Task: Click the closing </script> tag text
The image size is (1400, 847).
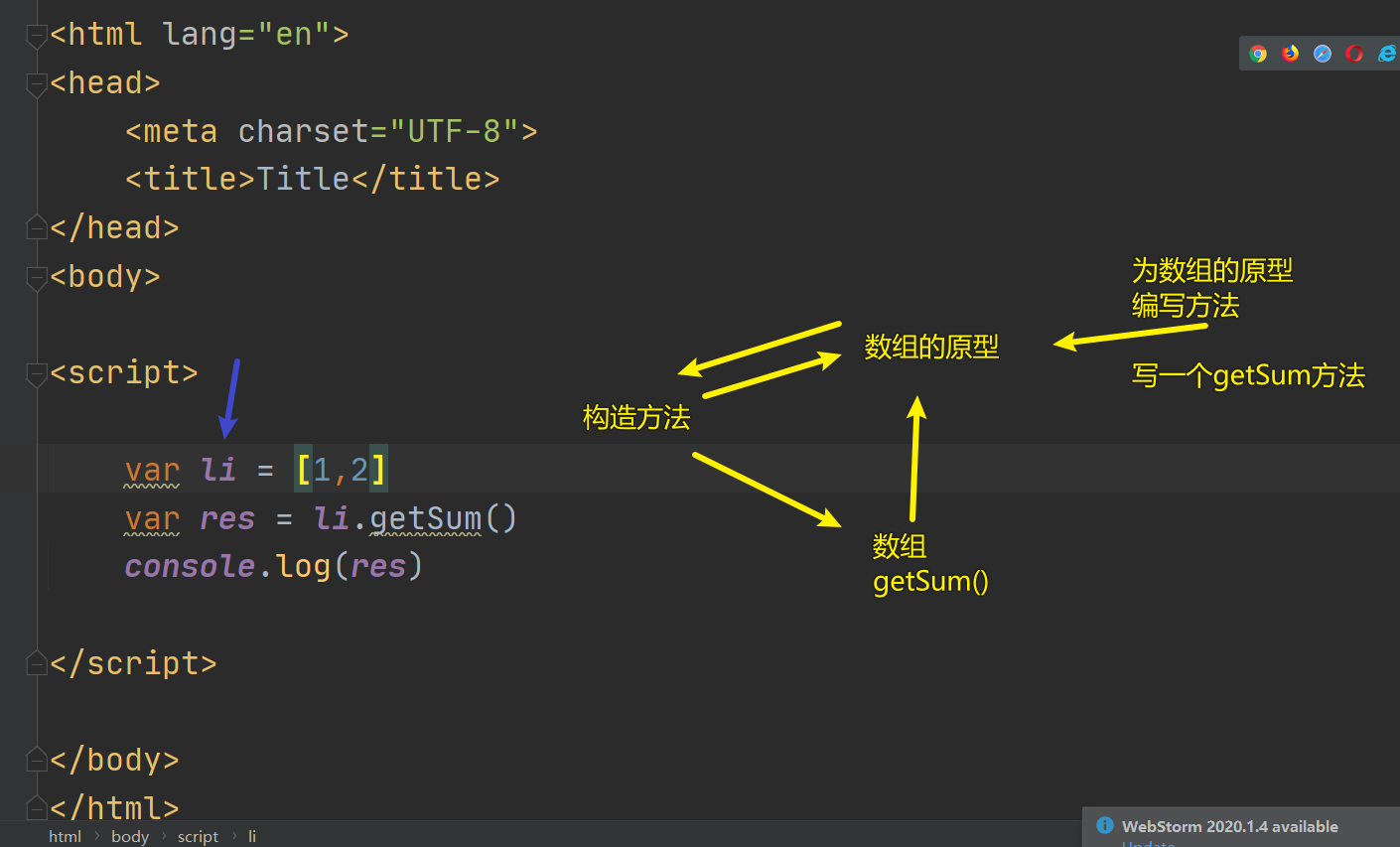Action: pos(133,663)
